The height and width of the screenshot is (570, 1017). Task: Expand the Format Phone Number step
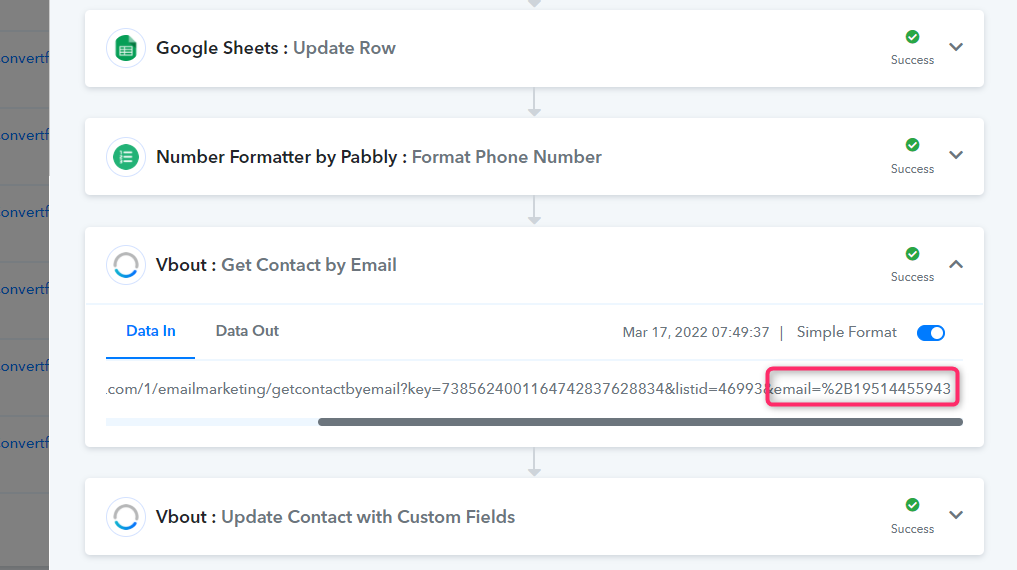click(955, 155)
